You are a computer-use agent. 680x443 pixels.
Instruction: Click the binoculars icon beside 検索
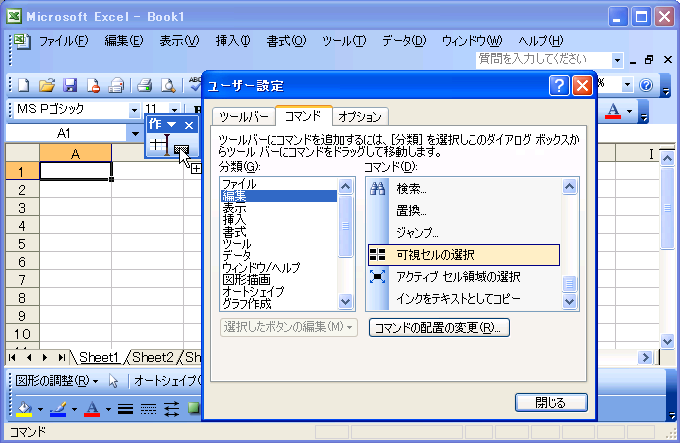(377, 189)
